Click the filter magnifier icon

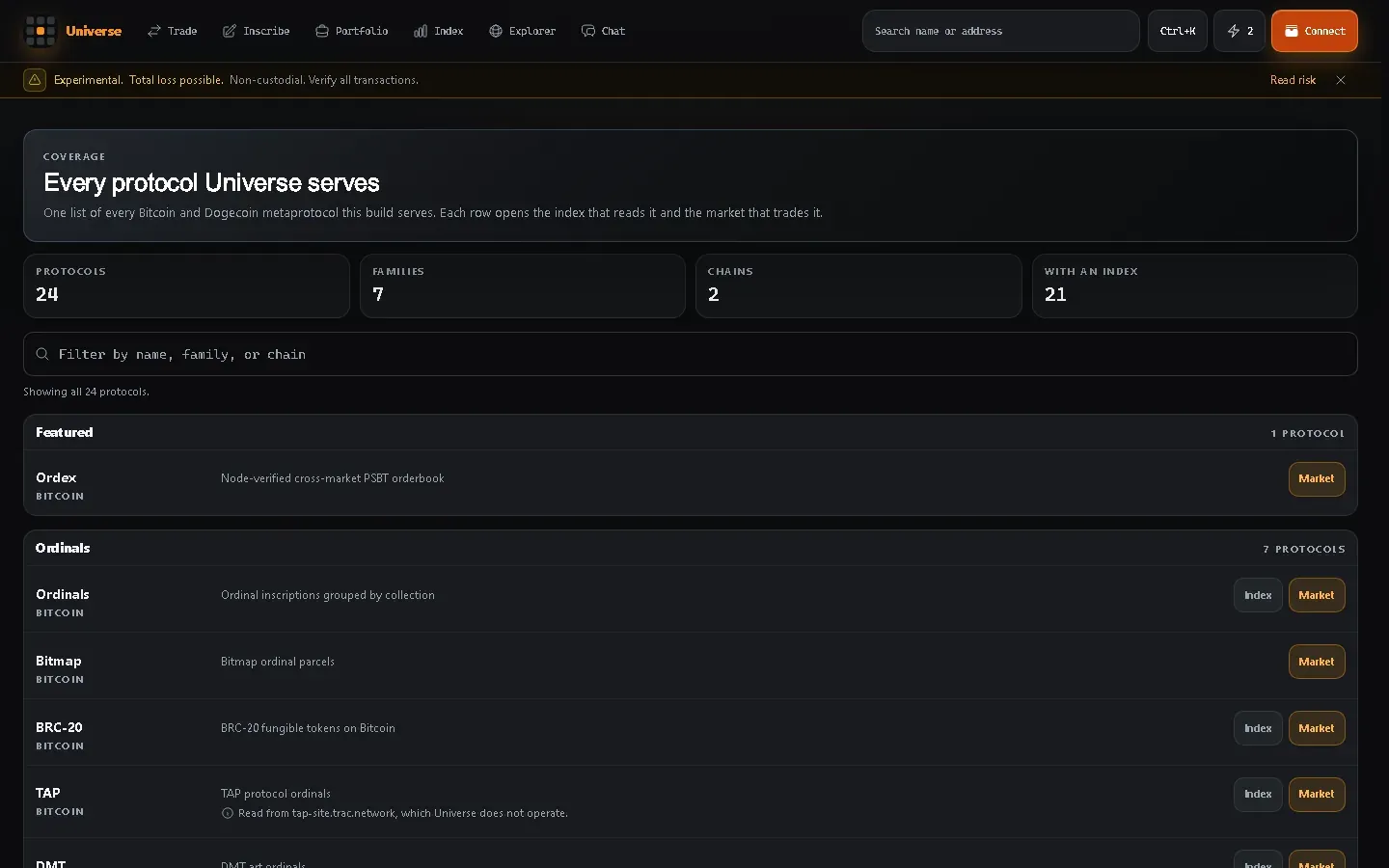coord(42,354)
